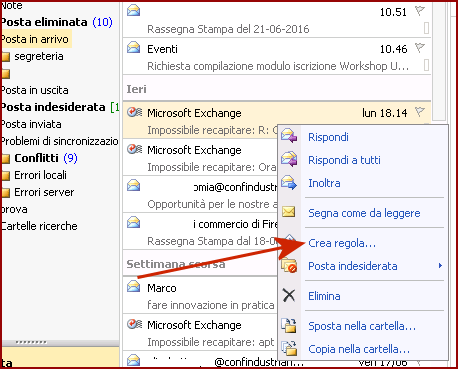Click the Rispondi reply icon

click(289, 136)
